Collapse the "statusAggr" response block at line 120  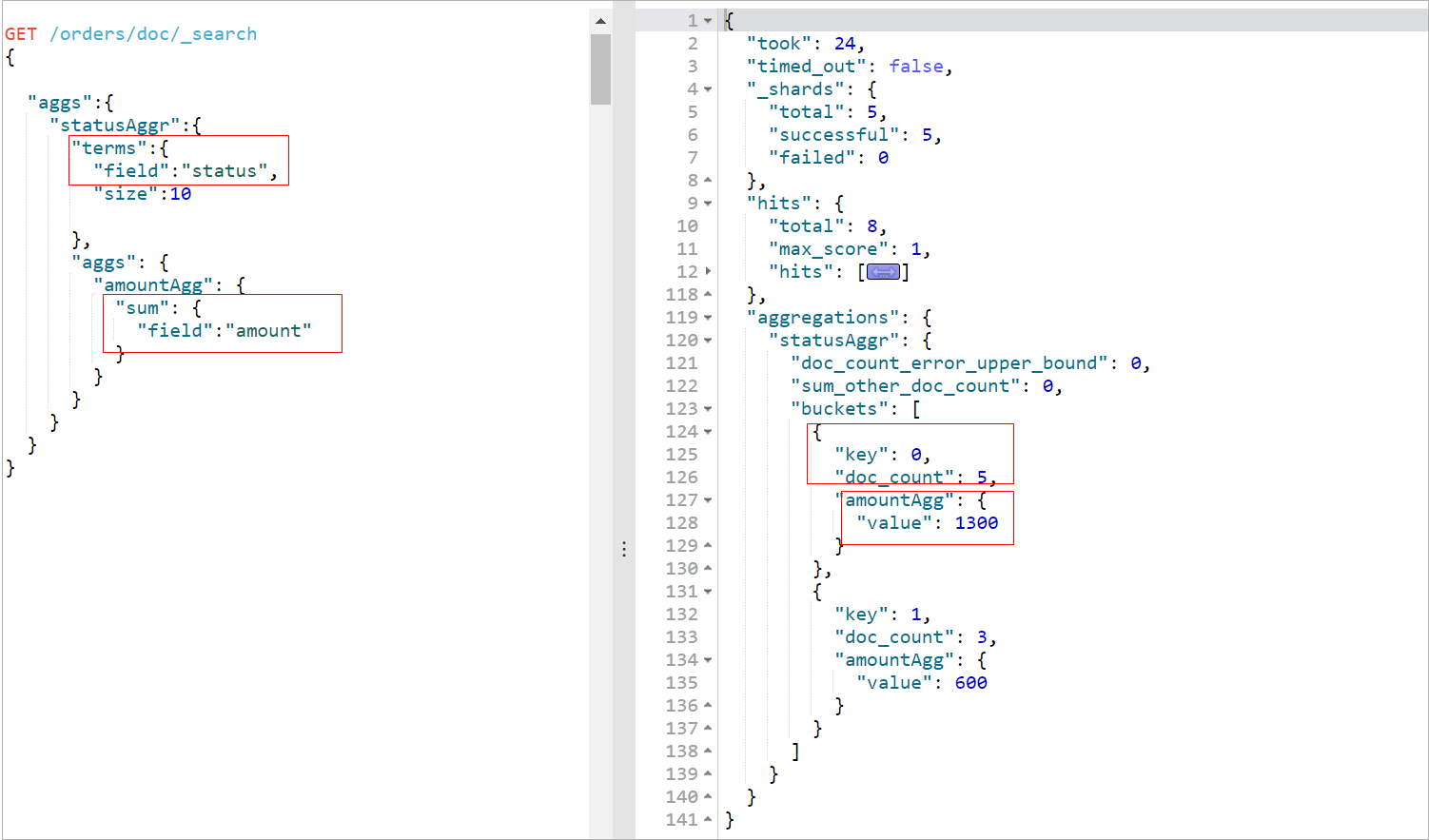pyautogui.click(x=708, y=341)
